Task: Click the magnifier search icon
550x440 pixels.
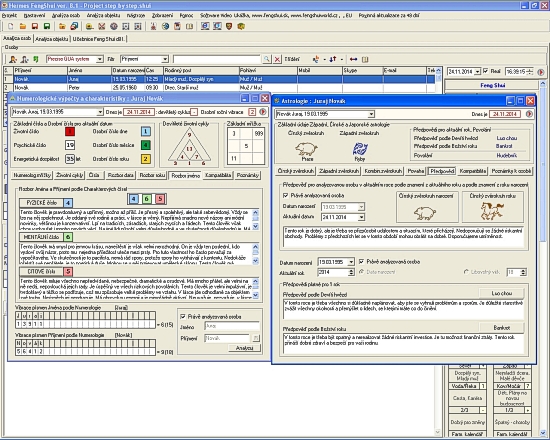Action: click(267, 59)
